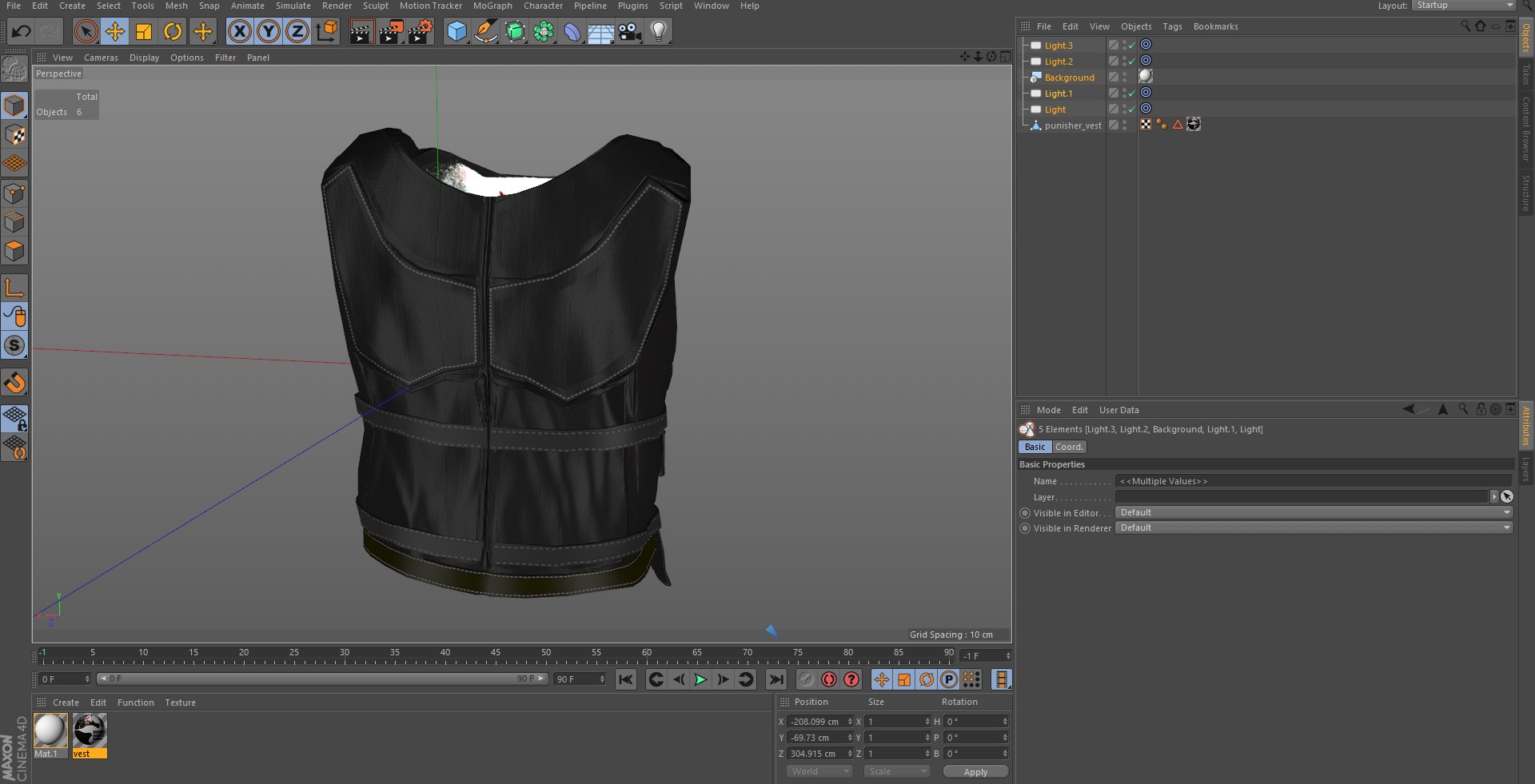1535x784 pixels.
Task: Switch to the Coord. tab
Action: (x=1069, y=448)
